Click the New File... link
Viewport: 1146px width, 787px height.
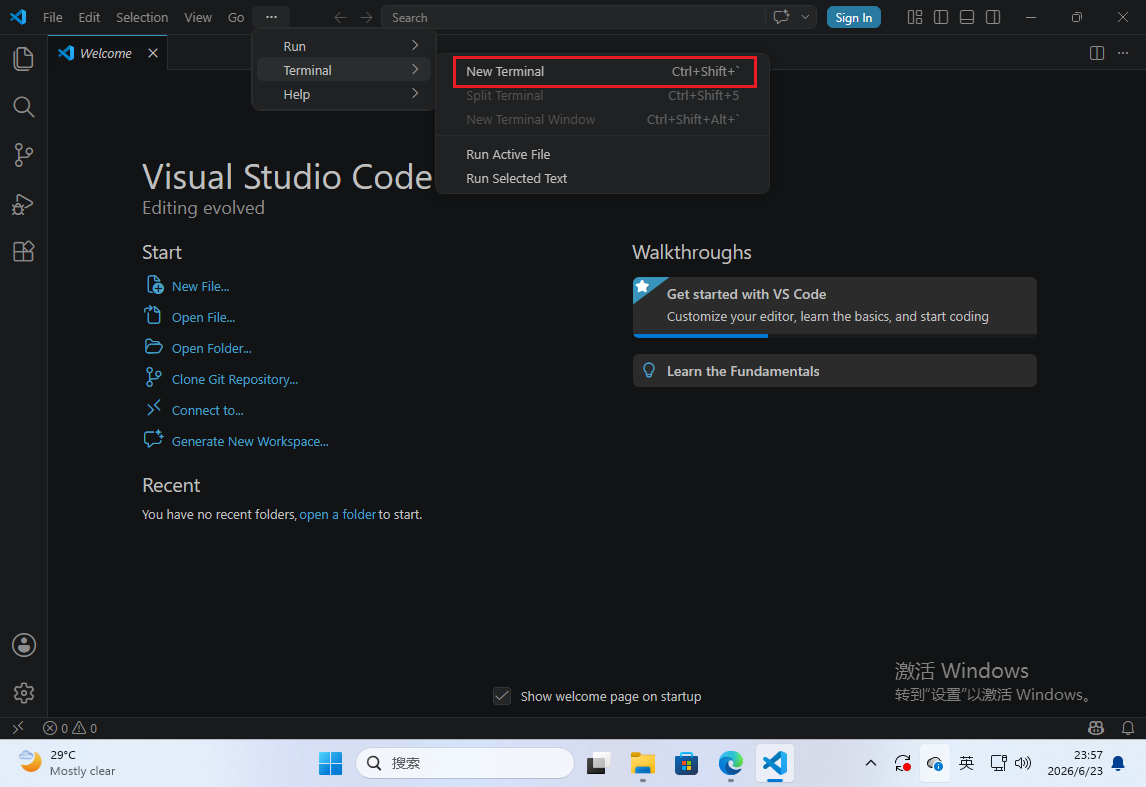click(200, 286)
